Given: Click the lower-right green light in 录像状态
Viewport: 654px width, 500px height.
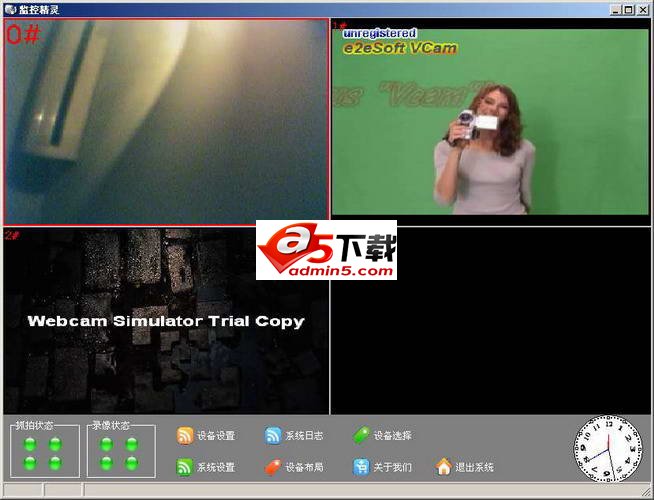Looking at the screenshot, I should pos(132,463).
